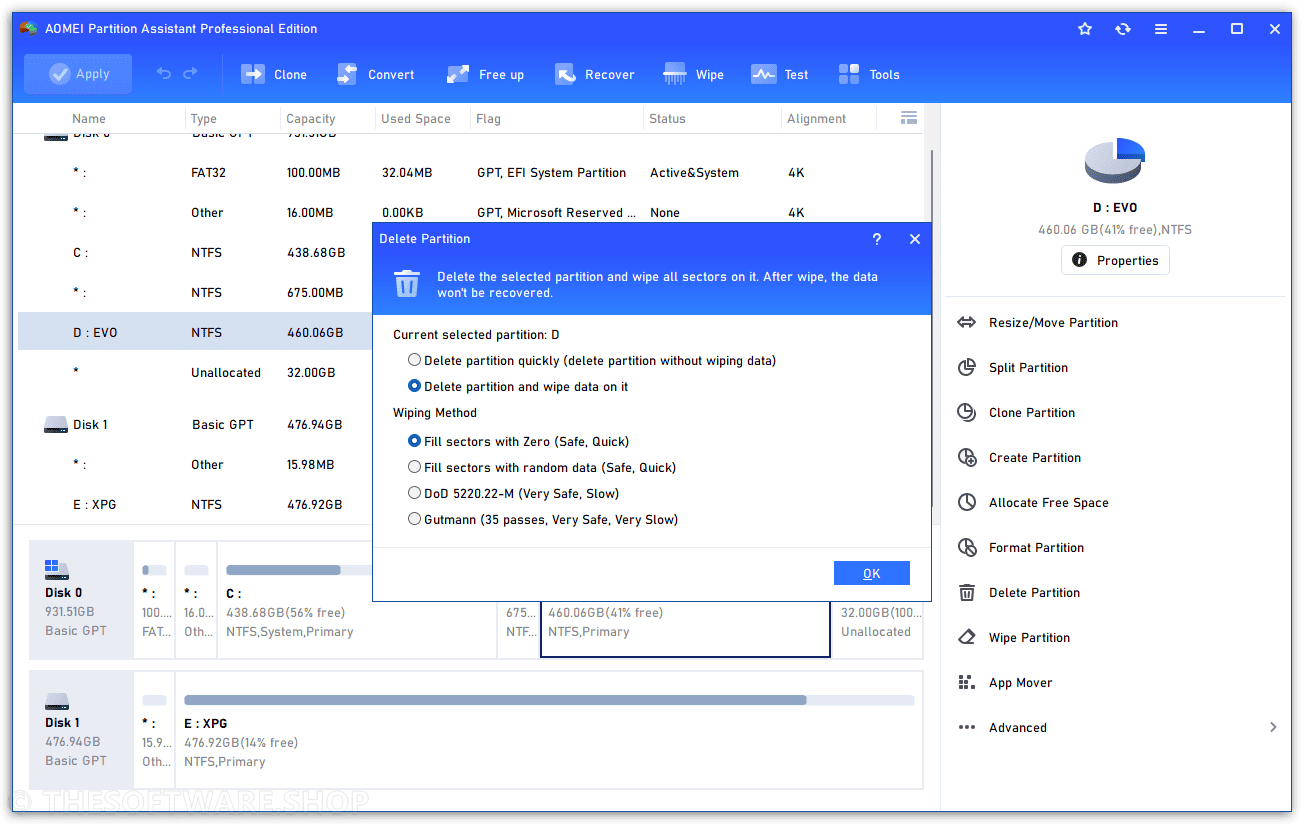Open the Test menu

(x=780, y=74)
